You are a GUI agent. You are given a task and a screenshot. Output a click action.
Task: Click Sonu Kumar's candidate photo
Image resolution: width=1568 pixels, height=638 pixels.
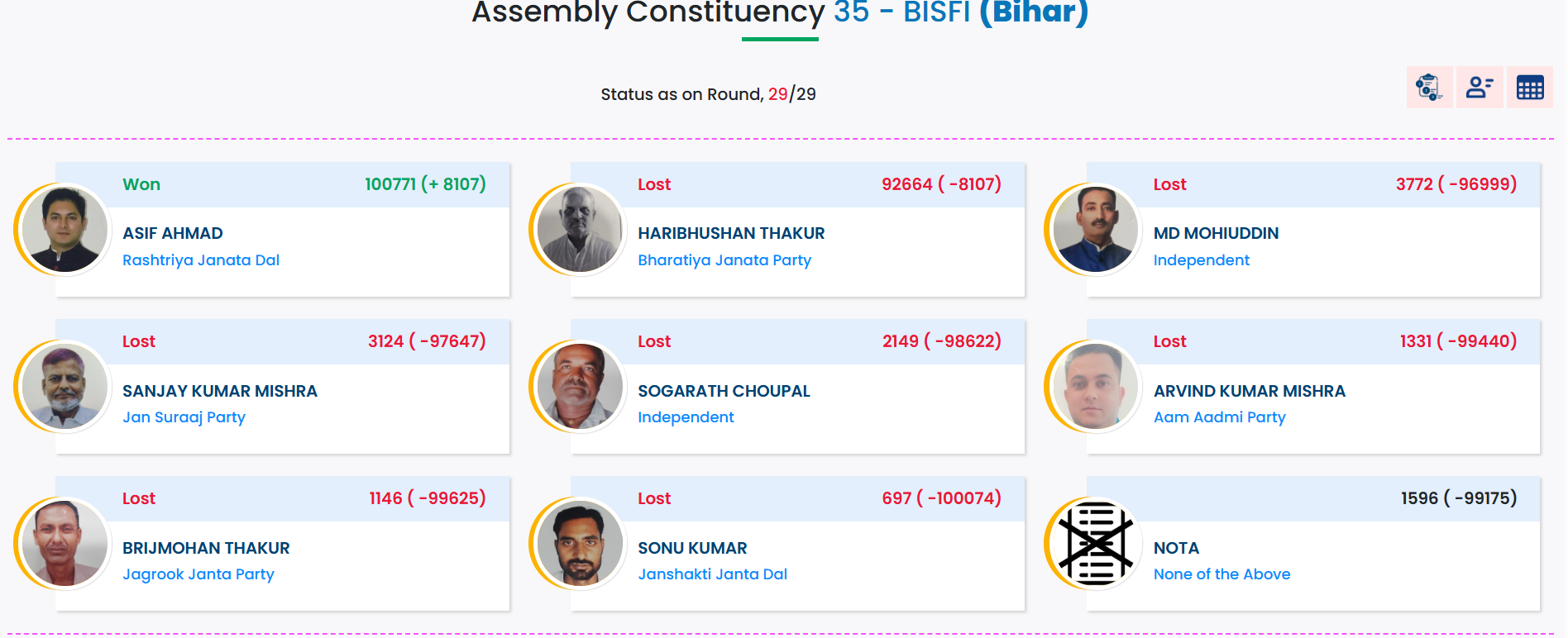coord(580,545)
